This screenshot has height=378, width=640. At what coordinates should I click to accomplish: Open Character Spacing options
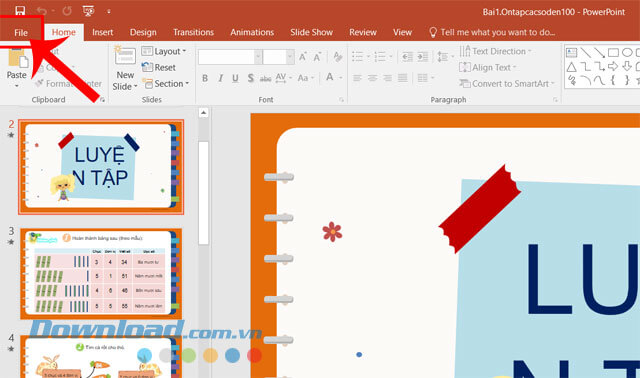tap(283, 78)
